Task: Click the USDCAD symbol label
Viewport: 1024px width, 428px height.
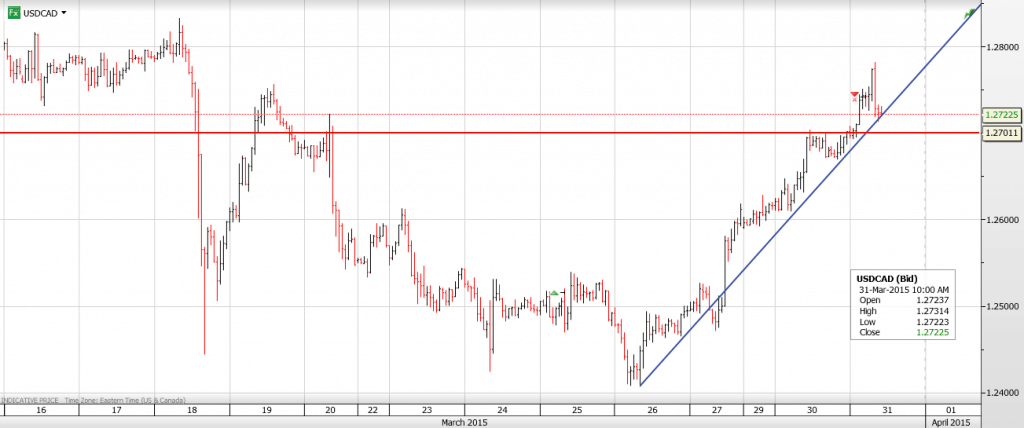Action: tap(40, 13)
